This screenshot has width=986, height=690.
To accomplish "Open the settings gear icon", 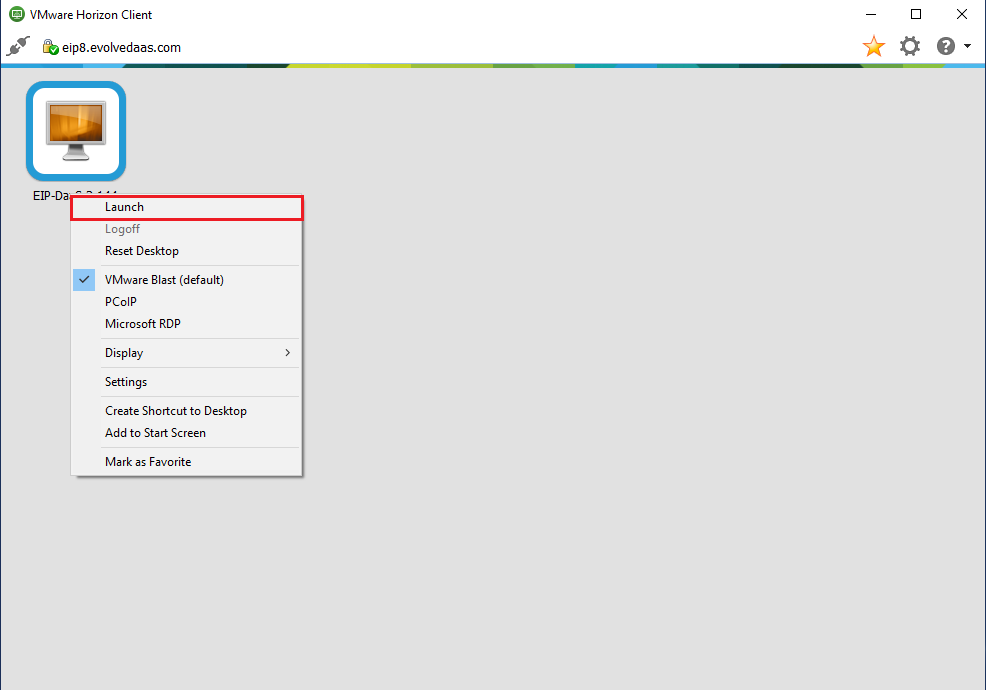I will point(909,47).
